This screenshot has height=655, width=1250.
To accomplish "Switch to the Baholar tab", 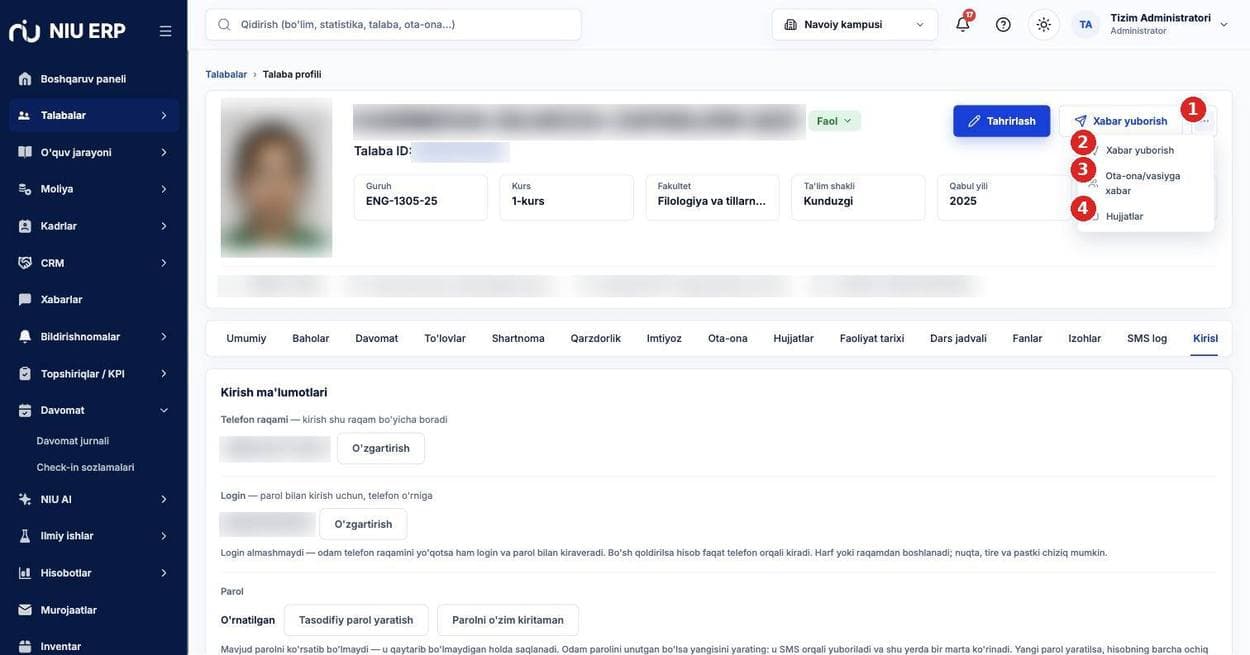I will (x=311, y=338).
